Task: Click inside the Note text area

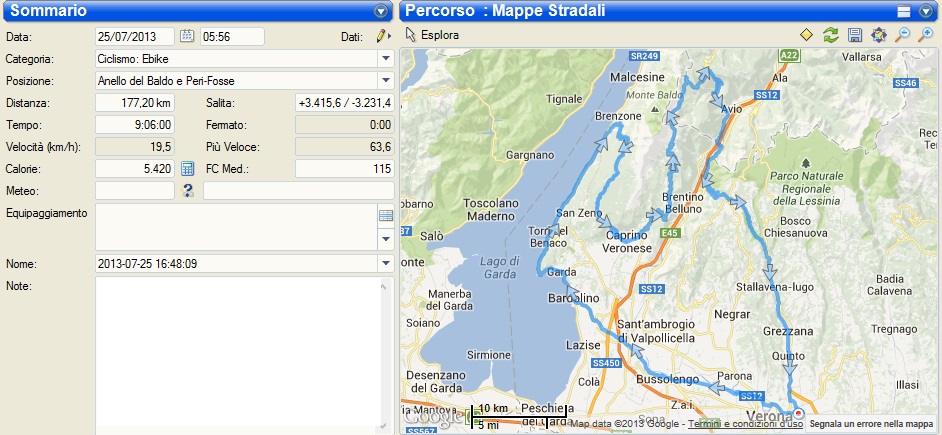Action: tap(237, 355)
